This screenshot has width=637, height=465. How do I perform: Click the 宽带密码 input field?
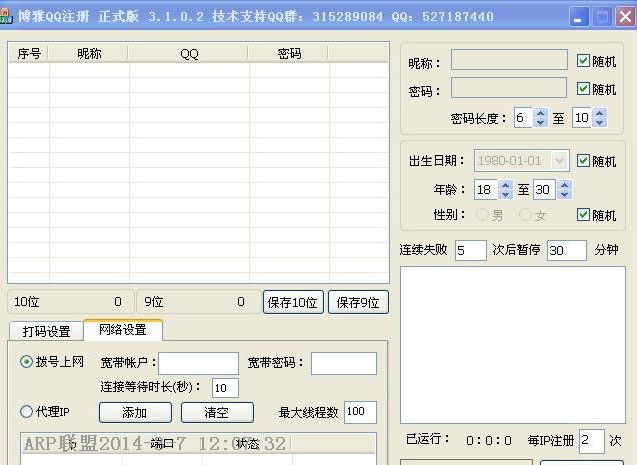(344, 363)
